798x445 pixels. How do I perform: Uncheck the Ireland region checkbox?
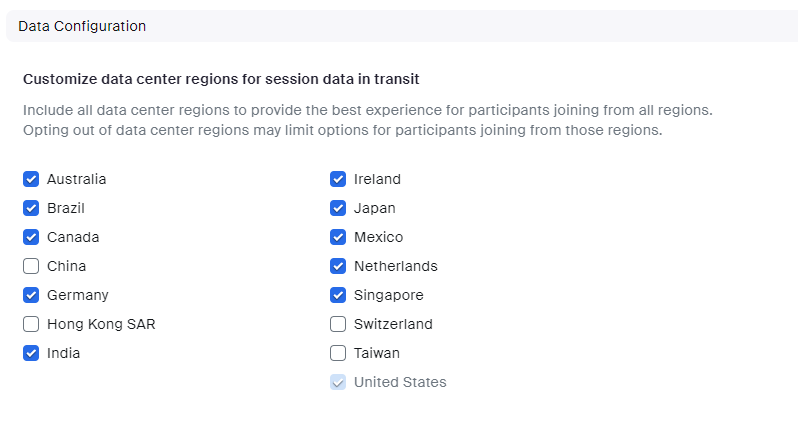pos(338,179)
